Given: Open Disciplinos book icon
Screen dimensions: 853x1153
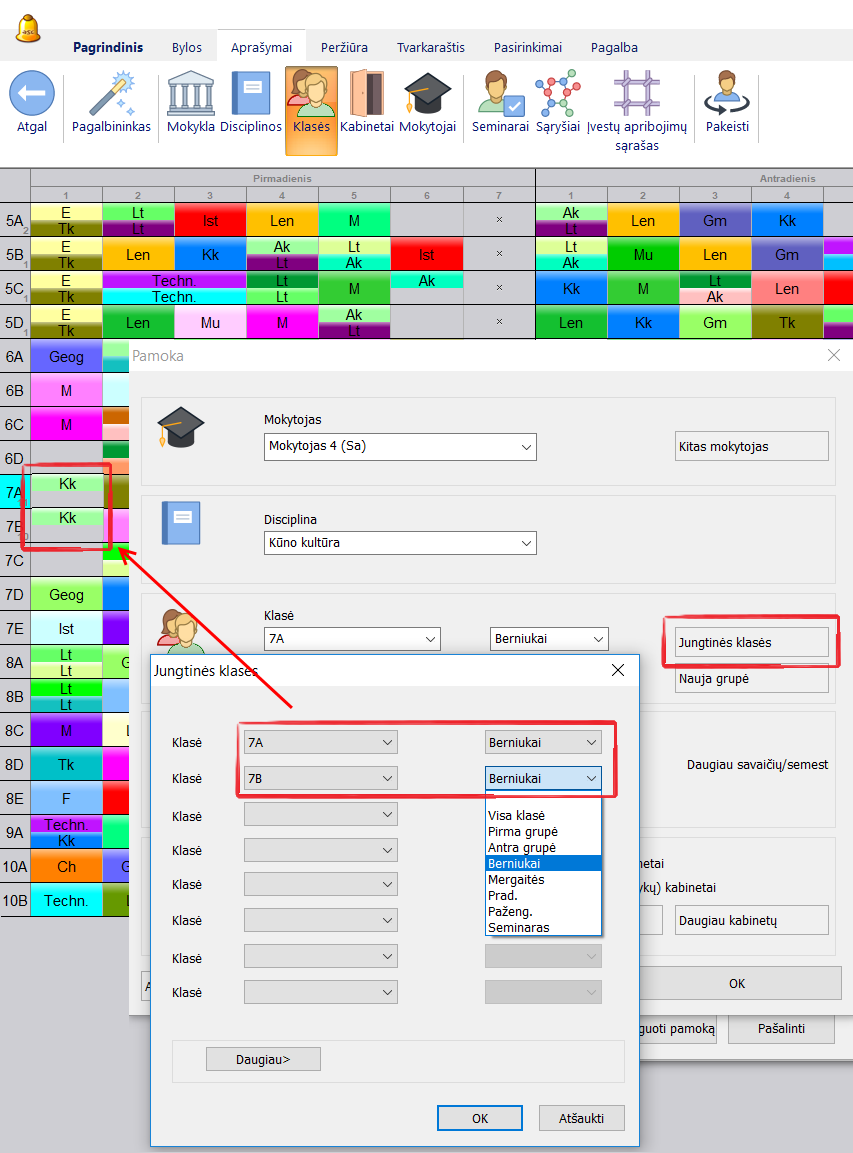Looking at the screenshot, I should [x=249, y=96].
